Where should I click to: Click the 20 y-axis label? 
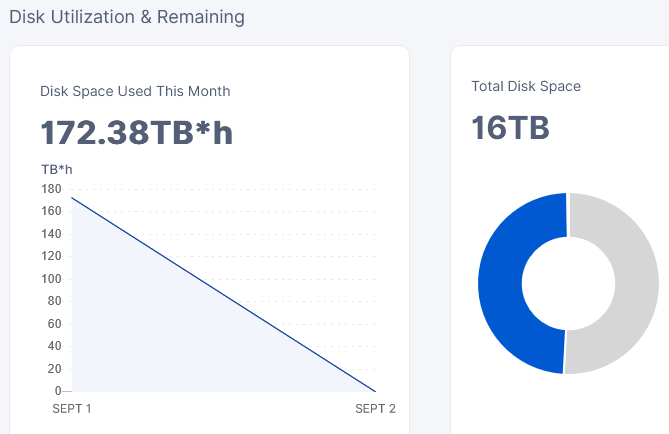(x=54, y=369)
